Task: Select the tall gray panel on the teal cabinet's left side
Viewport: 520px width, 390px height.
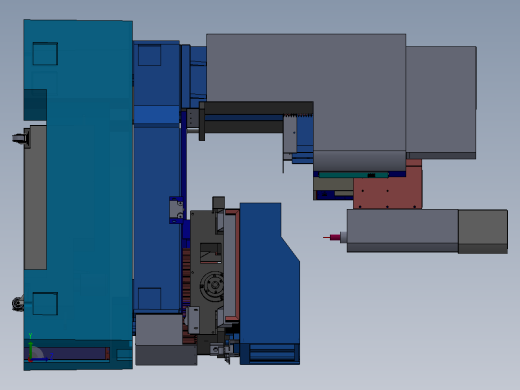Action: 35,197
